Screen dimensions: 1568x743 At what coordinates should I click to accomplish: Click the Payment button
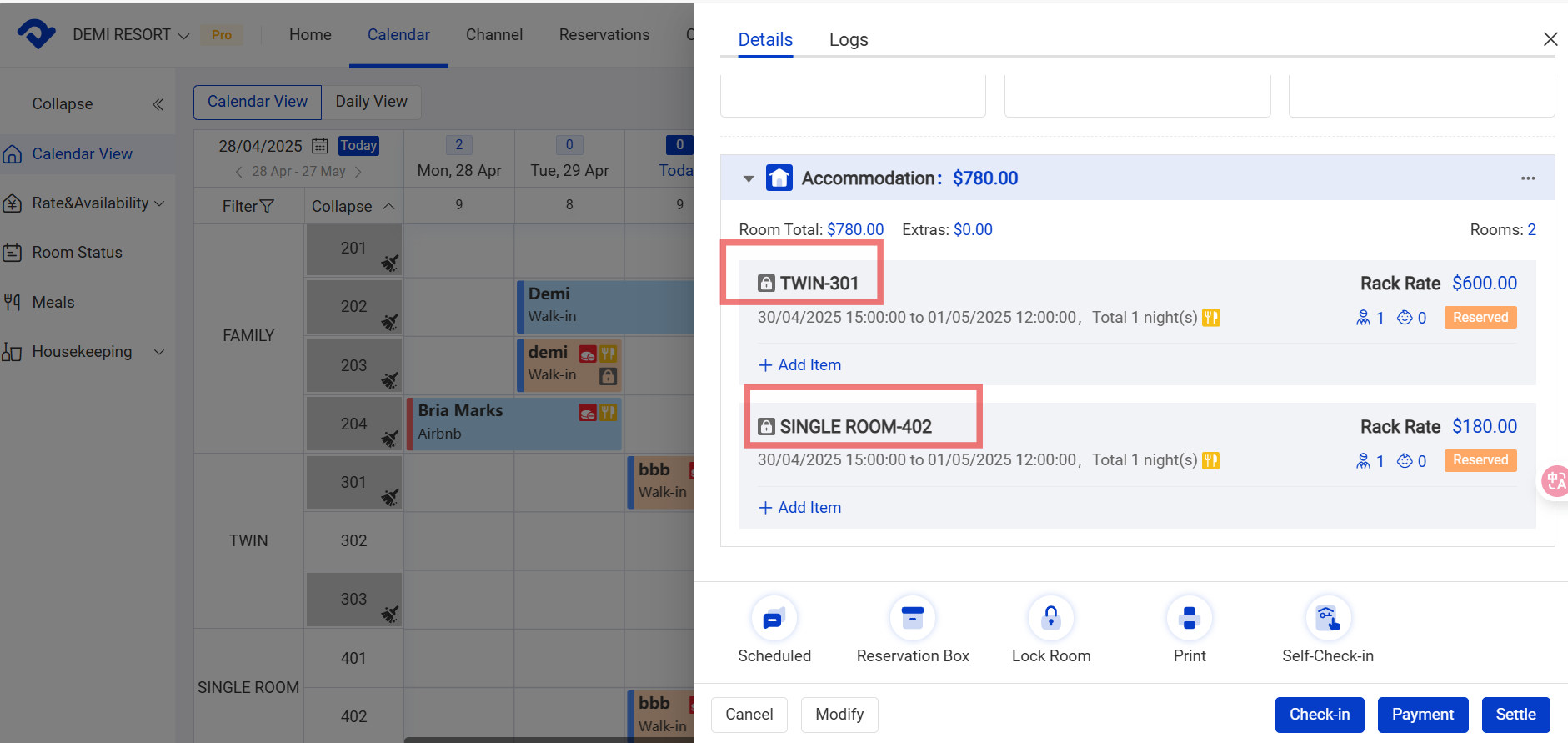pyautogui.click(x=1422, y=715)
